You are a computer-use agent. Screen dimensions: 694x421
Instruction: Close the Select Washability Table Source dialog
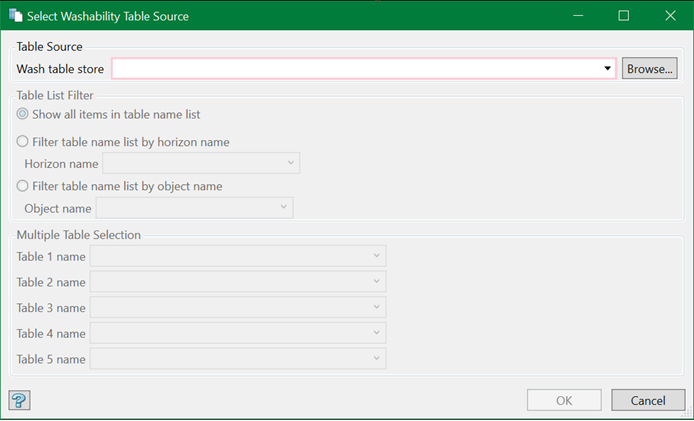tap(670, 16)
